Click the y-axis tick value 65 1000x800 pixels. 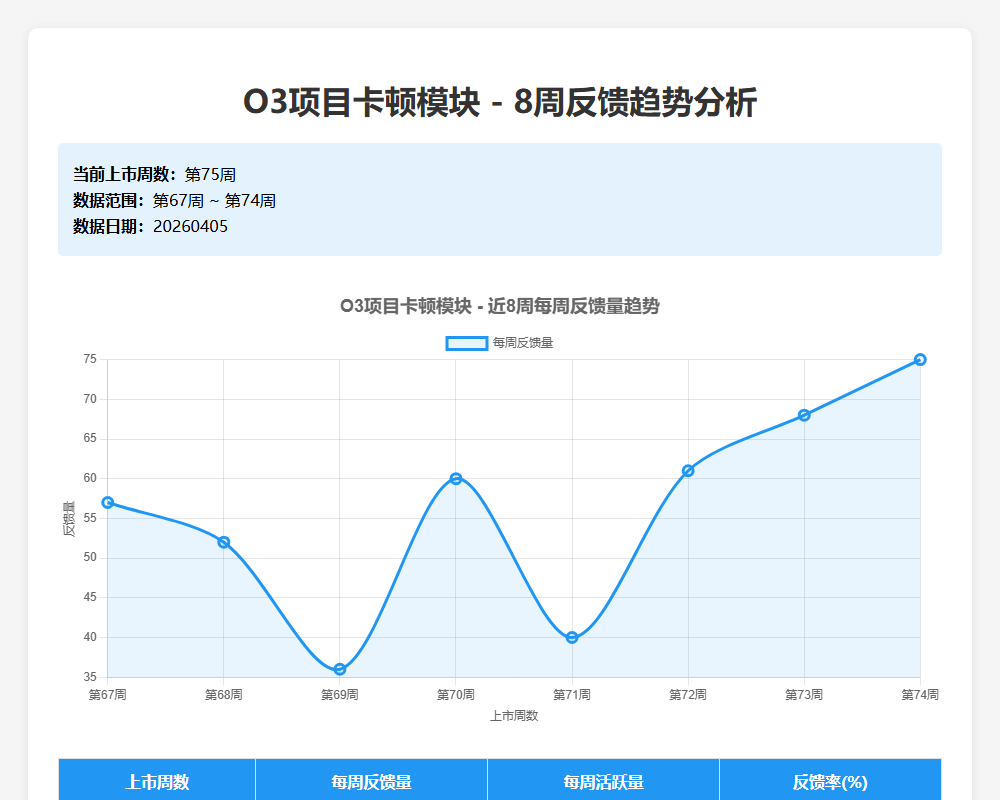click(x=90, y=438)
